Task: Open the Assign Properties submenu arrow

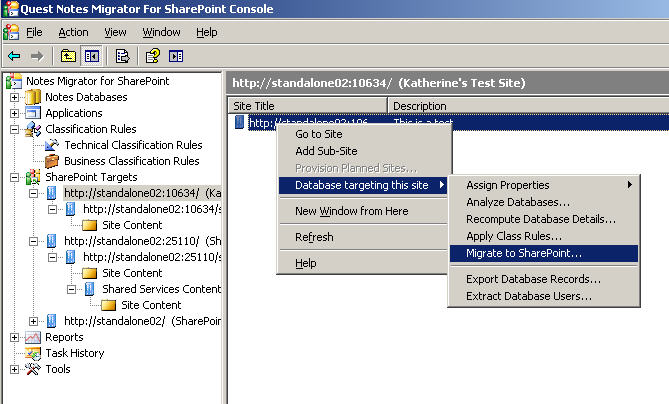Action: (x=629, y=185)
